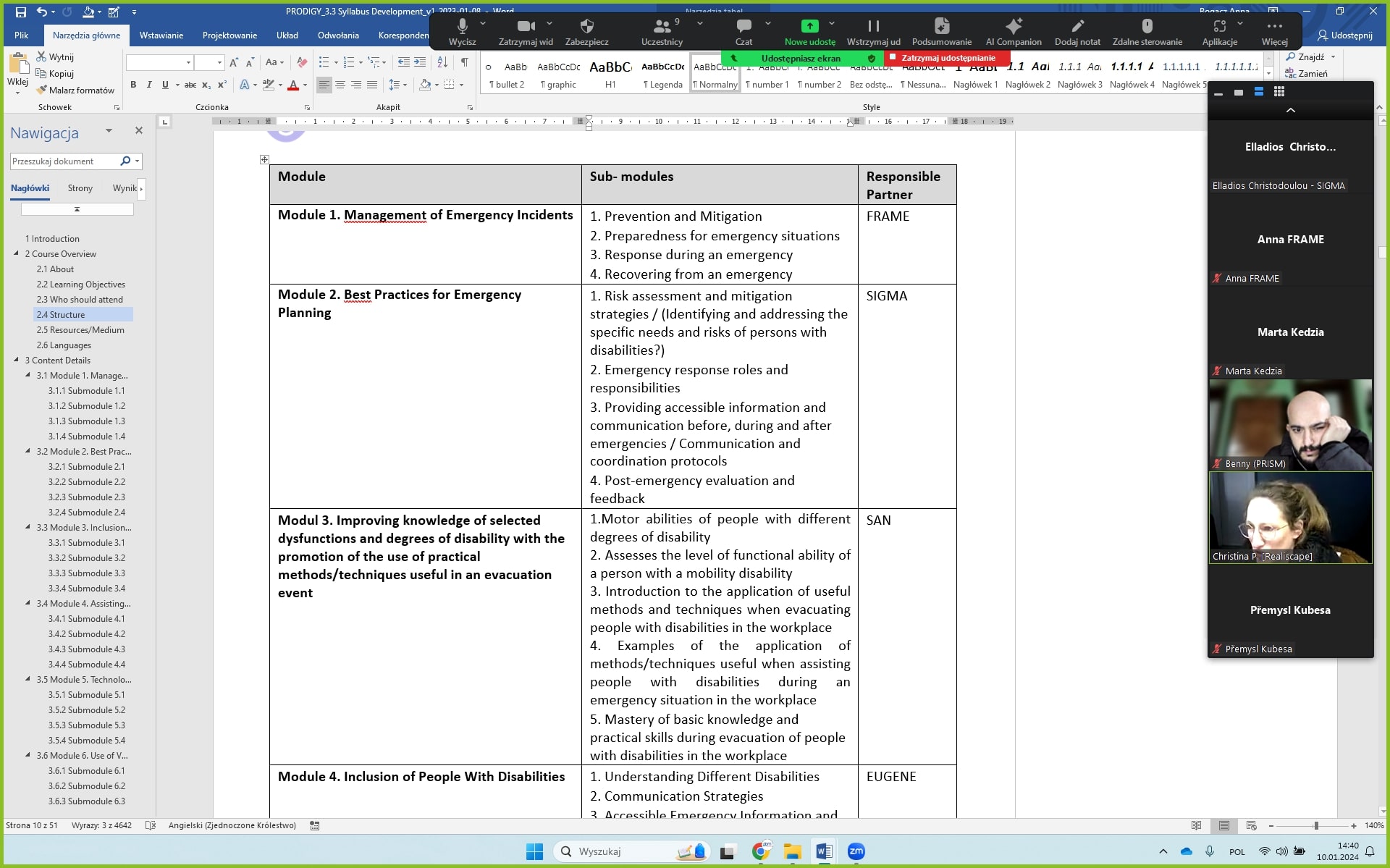Open Zoom app from the Windows taskbar
Viewport: 1390px width, 868px height.
856,851
